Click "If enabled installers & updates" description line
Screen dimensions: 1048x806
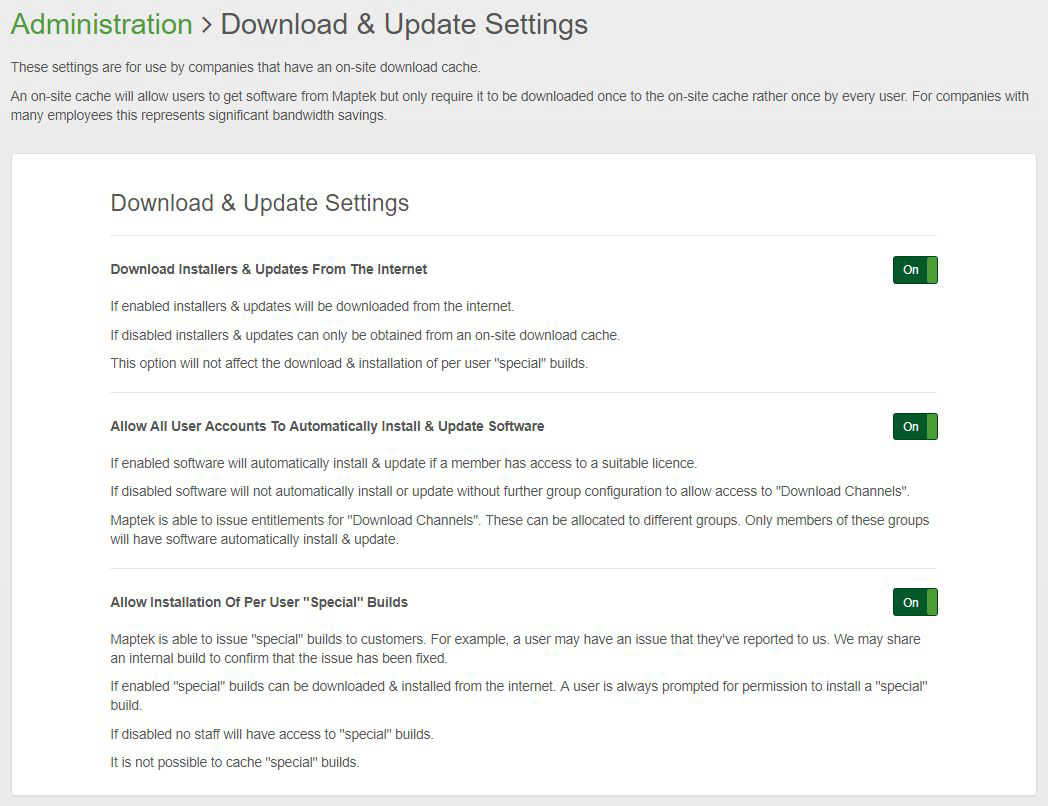tap(312, 306)
